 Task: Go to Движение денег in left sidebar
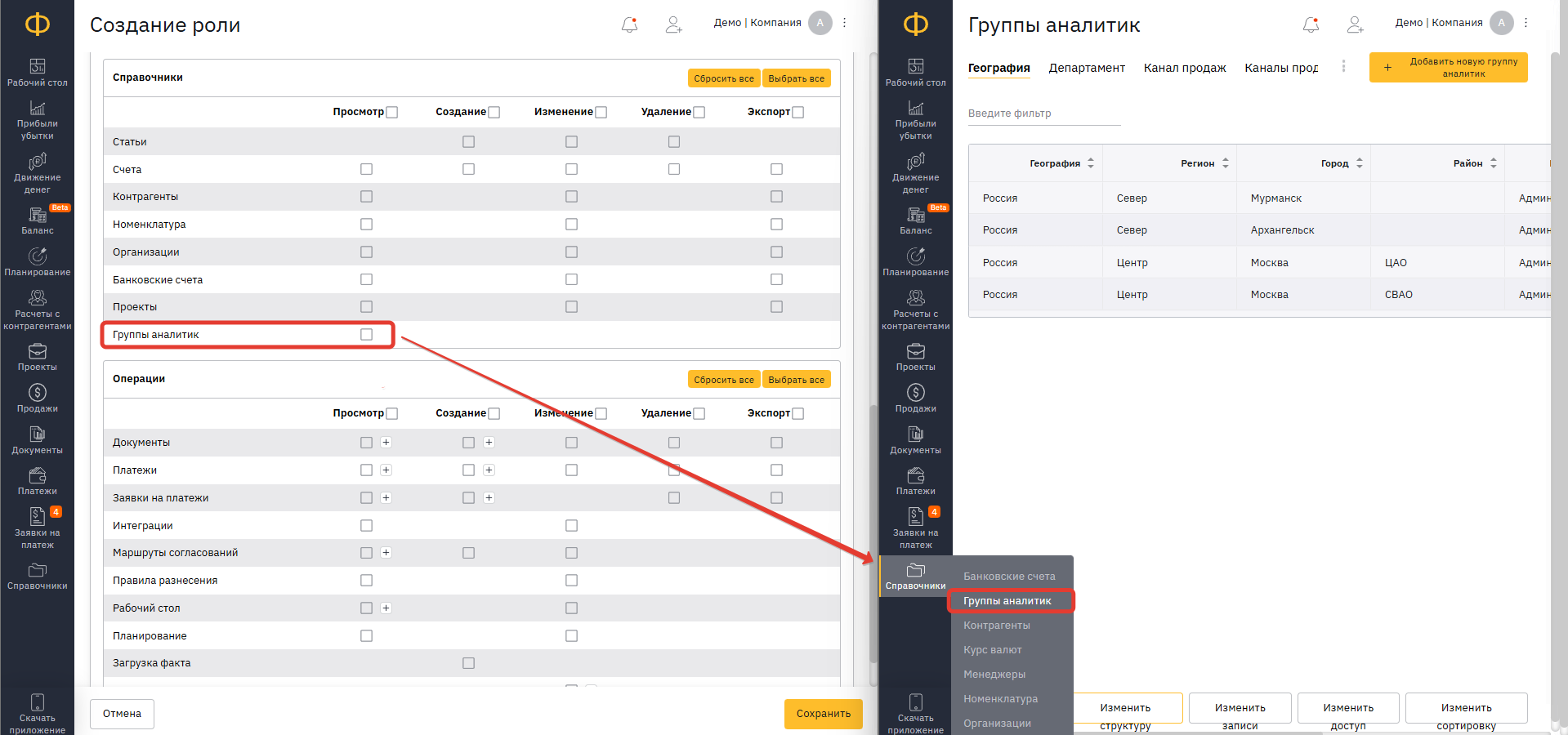37,173
